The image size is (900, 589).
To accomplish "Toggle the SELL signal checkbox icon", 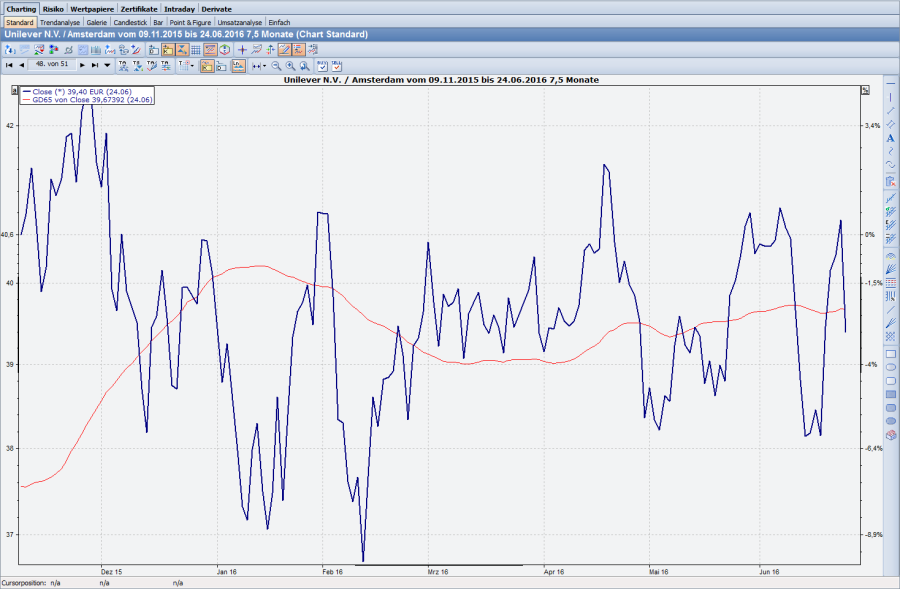I will 337,66.
